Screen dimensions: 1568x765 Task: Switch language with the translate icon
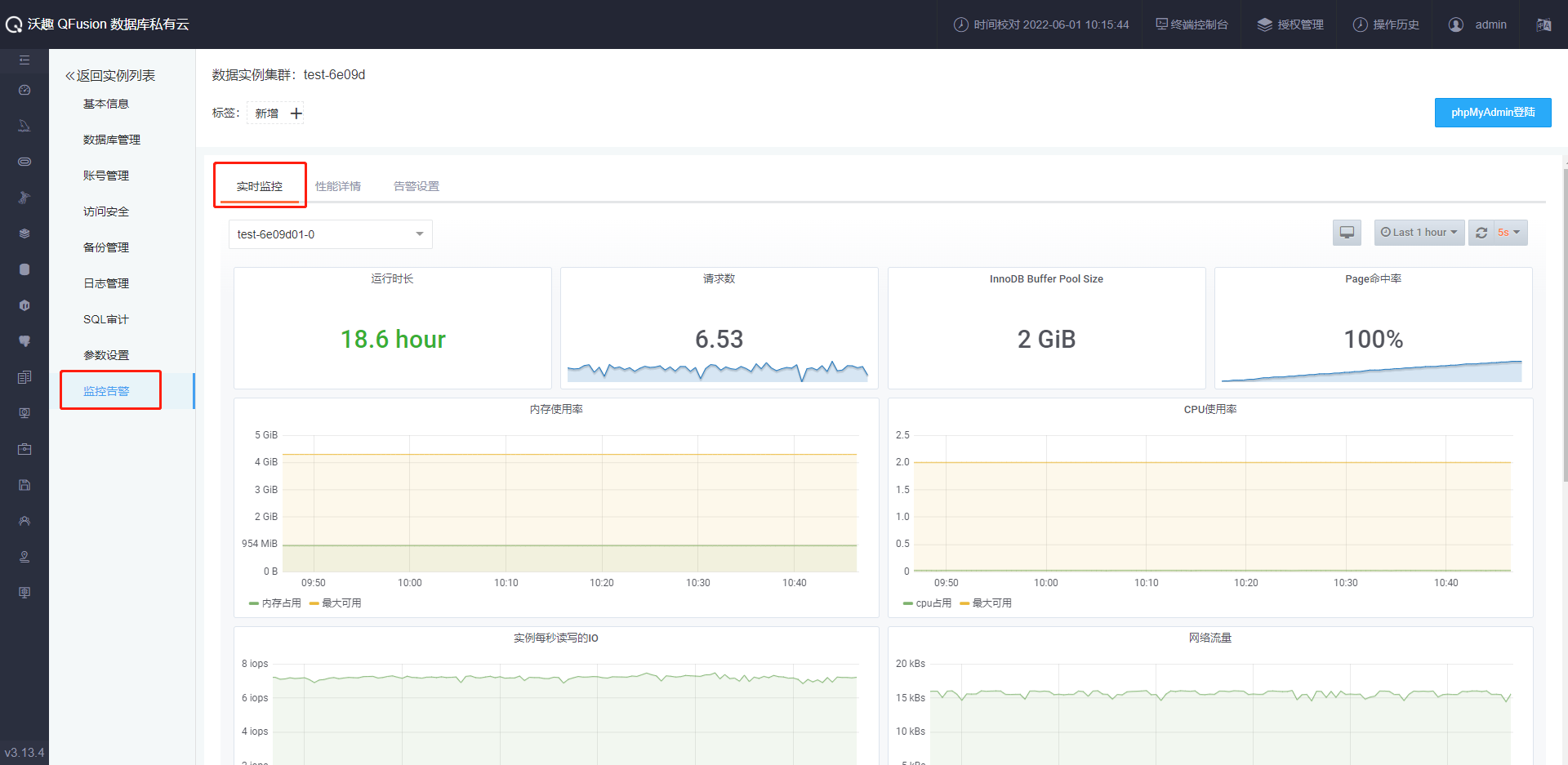pos(1543,24)
